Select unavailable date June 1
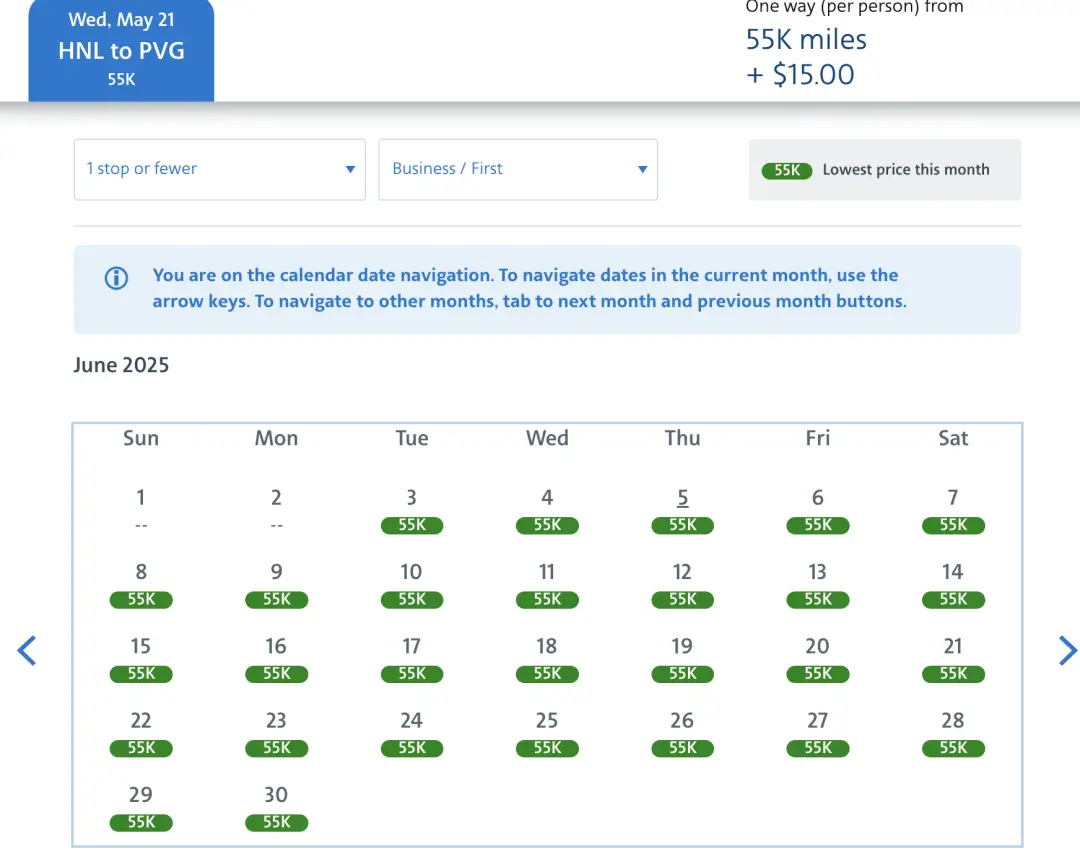The height and width of the screenshot is (867, 1080). pyautogui.click(x=141, y=508)
